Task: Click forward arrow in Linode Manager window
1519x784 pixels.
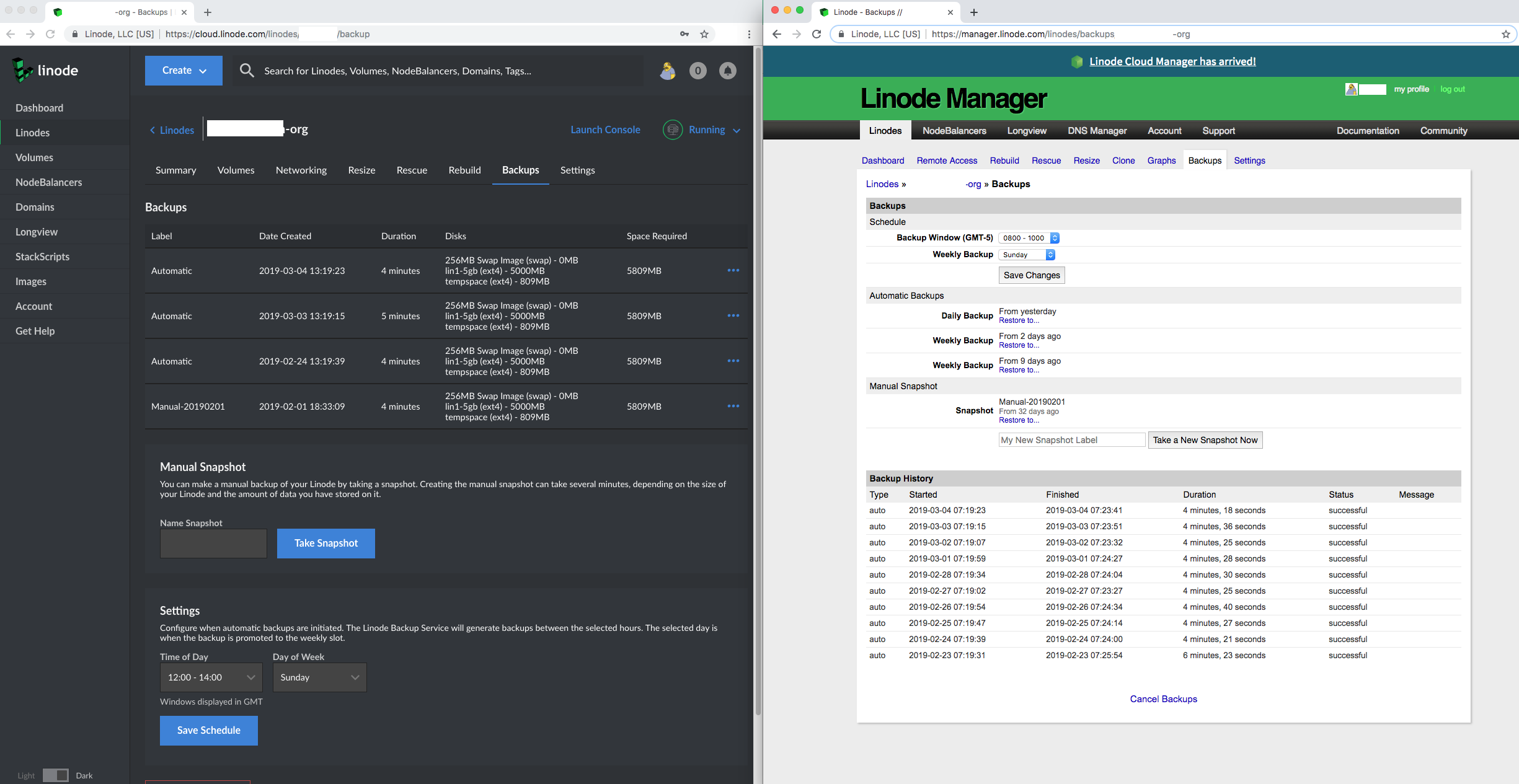Action: click(x=797, y=34)
